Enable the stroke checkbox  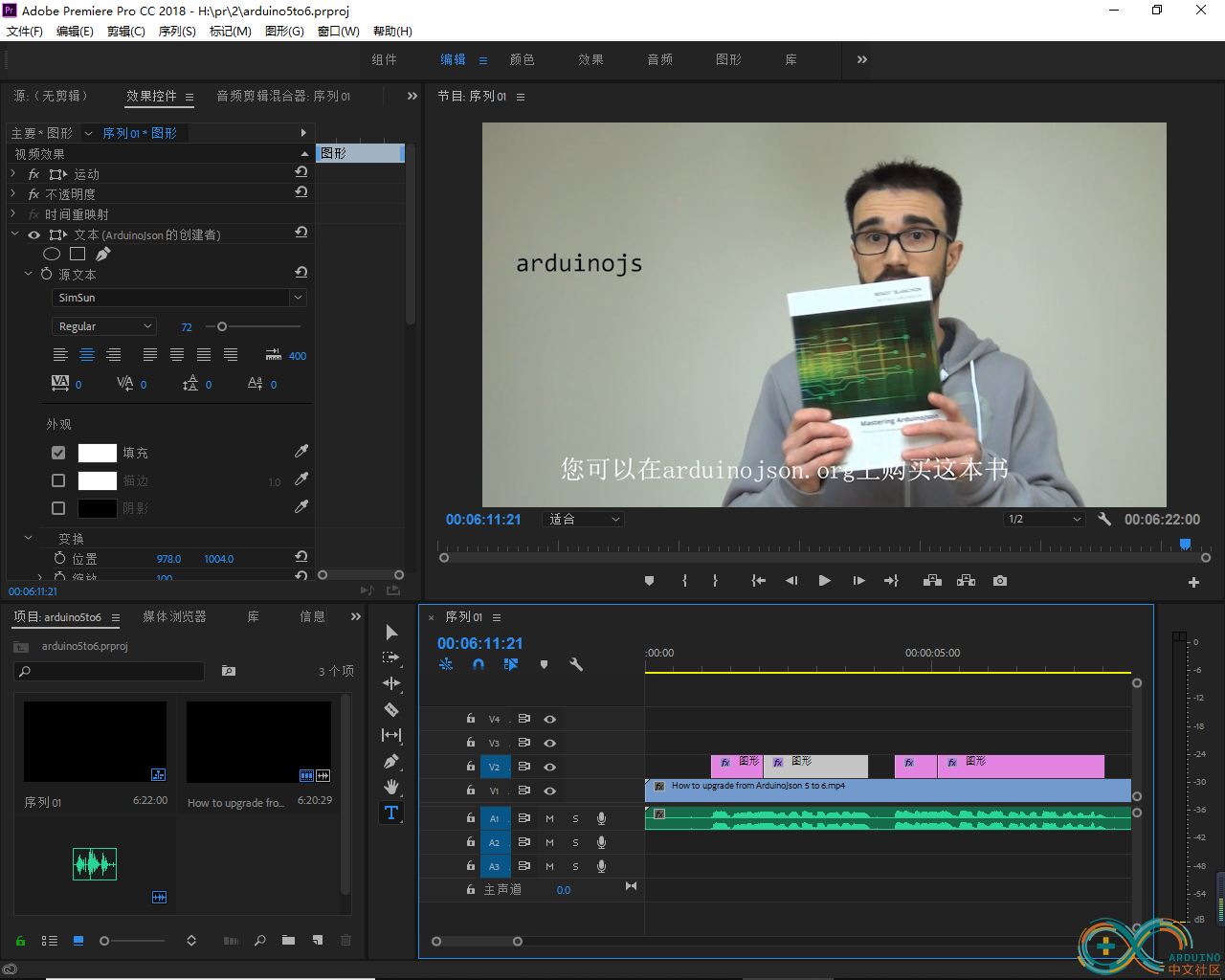[58, 480]
